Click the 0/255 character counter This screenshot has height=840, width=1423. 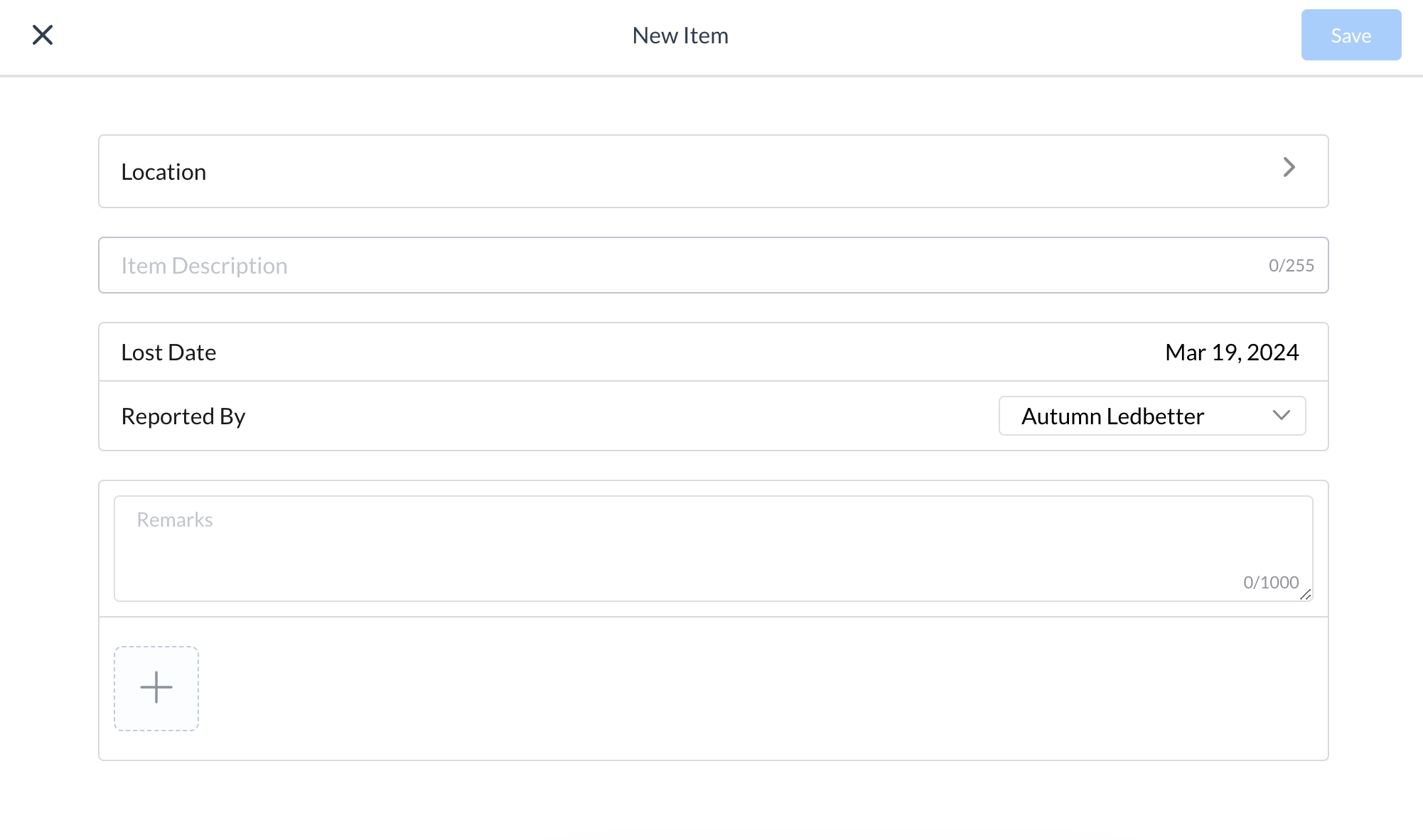pyautogui.click(x=1292, y=265)
